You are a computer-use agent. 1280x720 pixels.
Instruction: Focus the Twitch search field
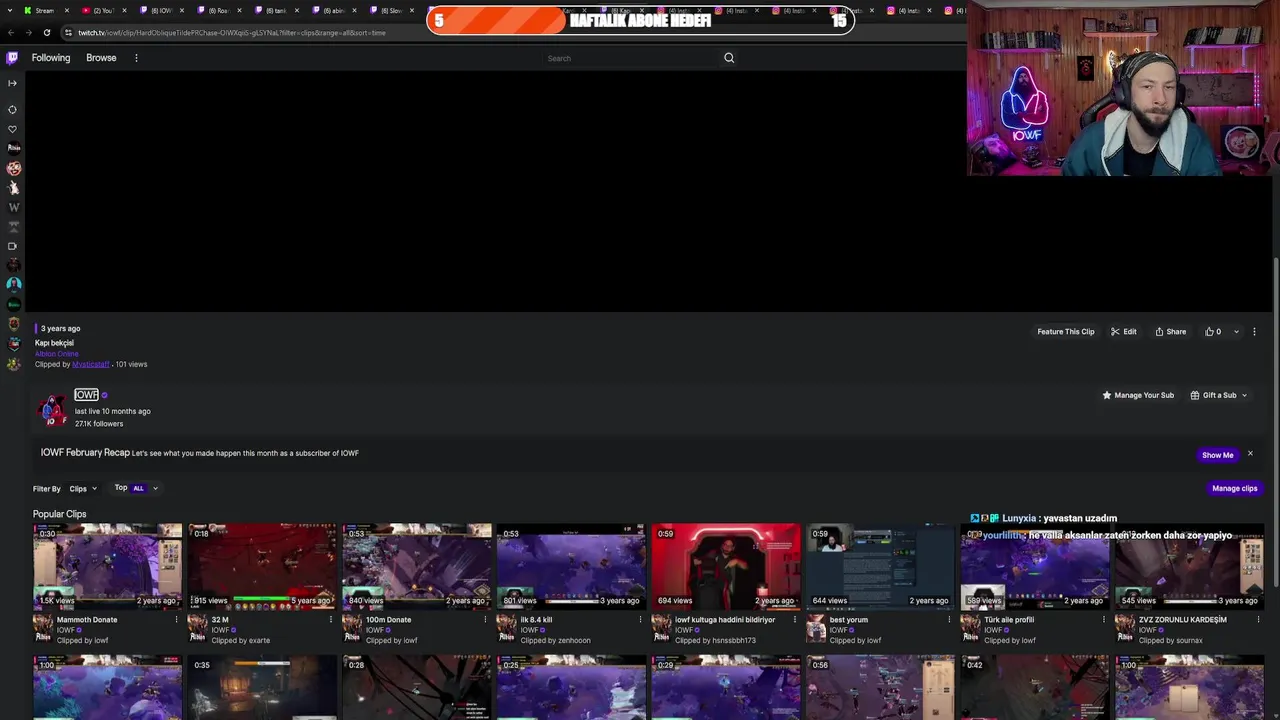[630, 58]
